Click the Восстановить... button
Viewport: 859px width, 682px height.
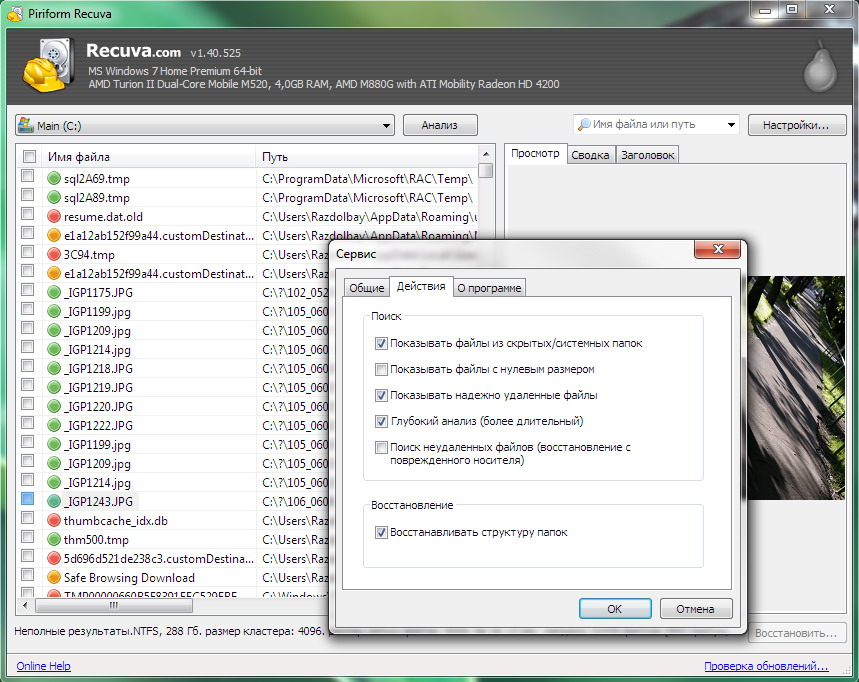[796, 633]
